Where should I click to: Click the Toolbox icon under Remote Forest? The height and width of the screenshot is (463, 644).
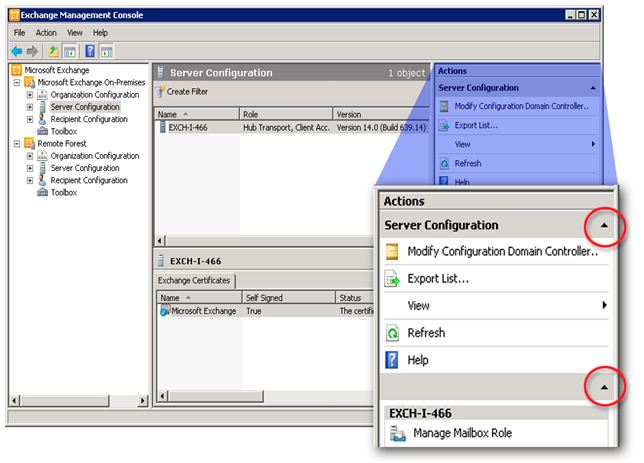click(x=43, y=192)
